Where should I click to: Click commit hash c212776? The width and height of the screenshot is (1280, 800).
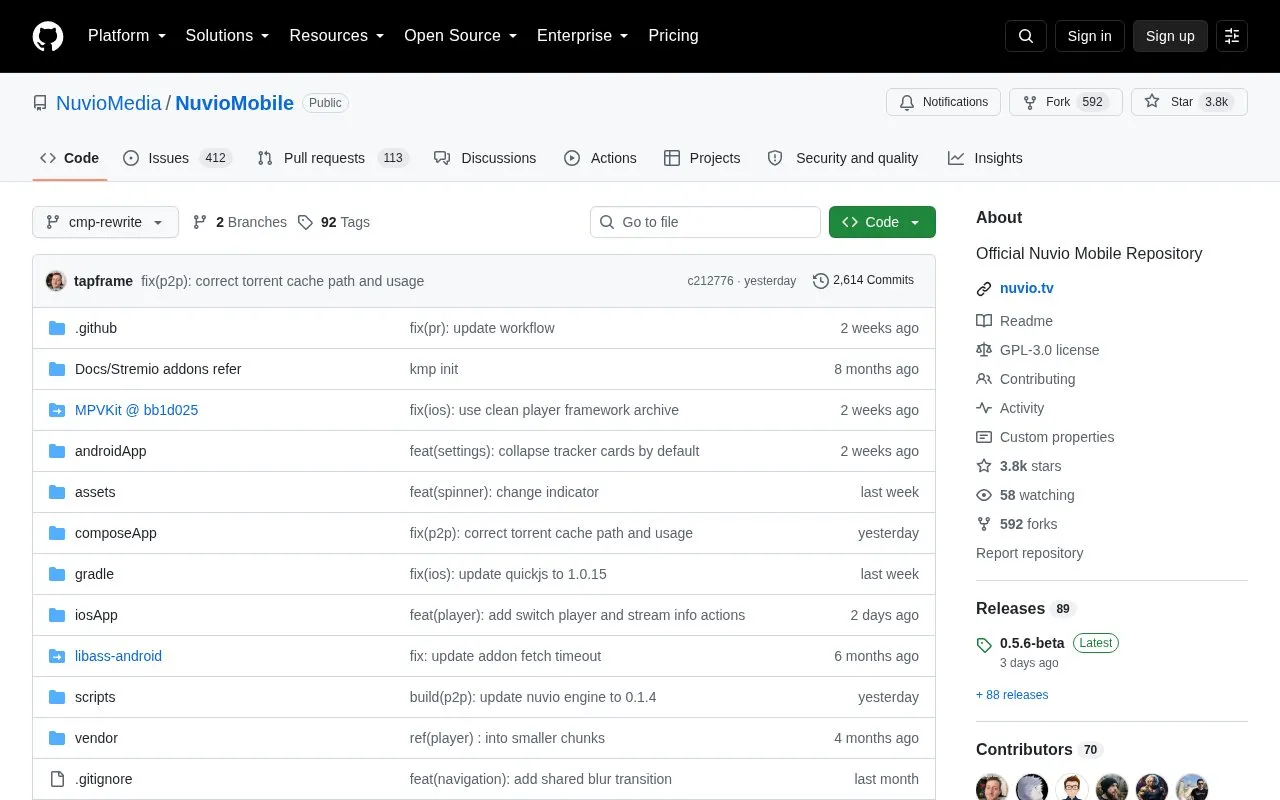pyautogui.click(x=710, y=281)
